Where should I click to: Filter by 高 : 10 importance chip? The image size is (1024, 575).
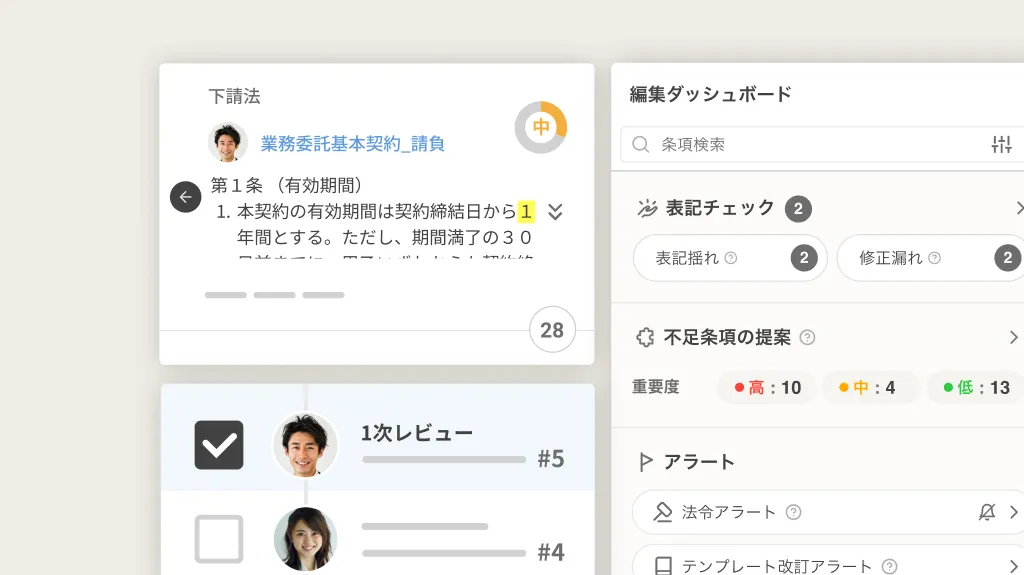point(767,387)
